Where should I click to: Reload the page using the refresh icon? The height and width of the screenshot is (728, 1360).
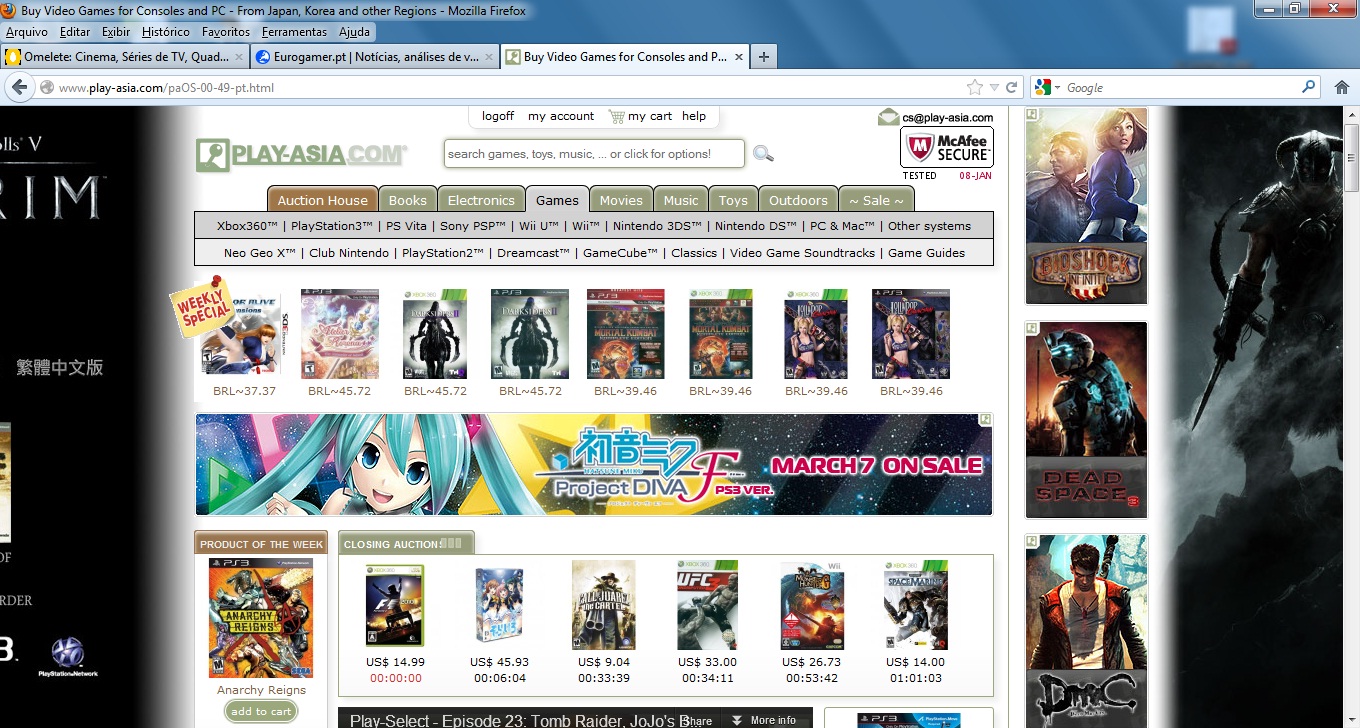[x=1011, y=88]
